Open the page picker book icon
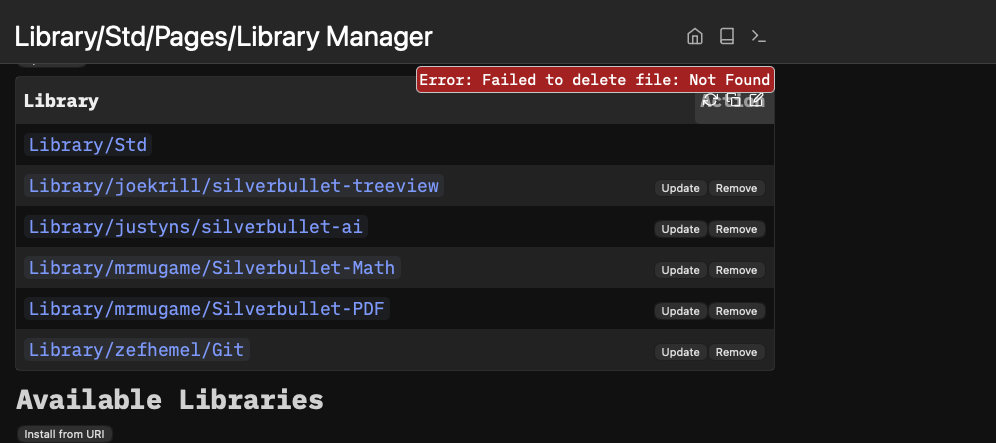 pyautogui.click(x=727, y=37)
